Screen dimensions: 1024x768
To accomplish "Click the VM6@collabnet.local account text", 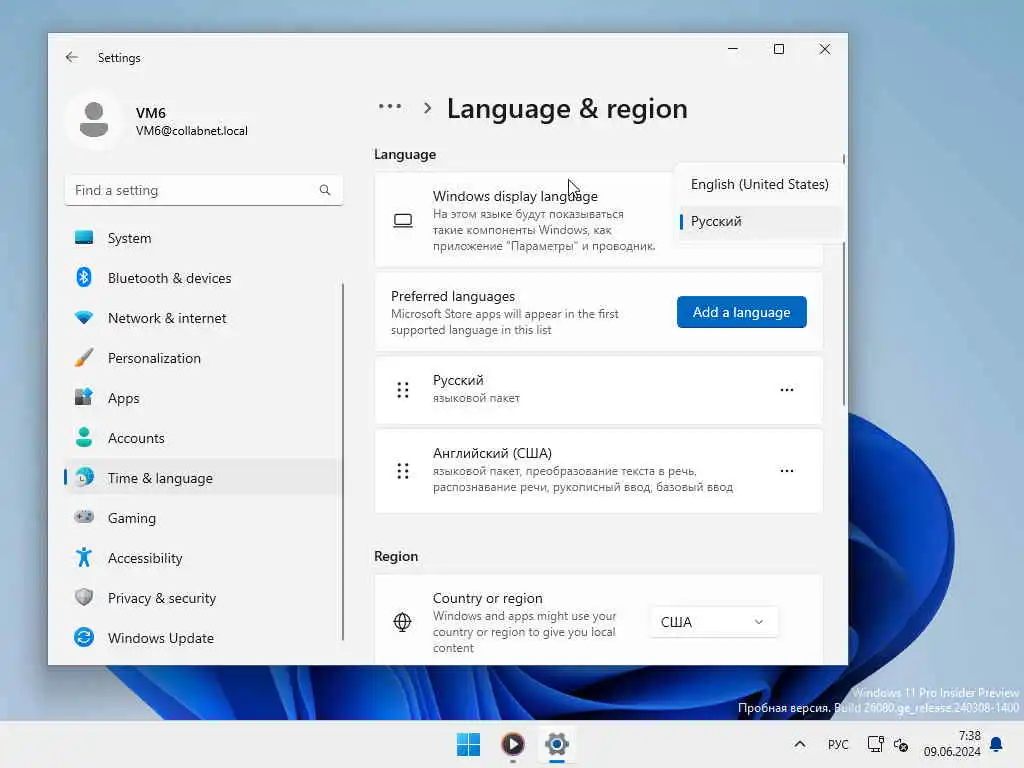I will tap(191, 131).
